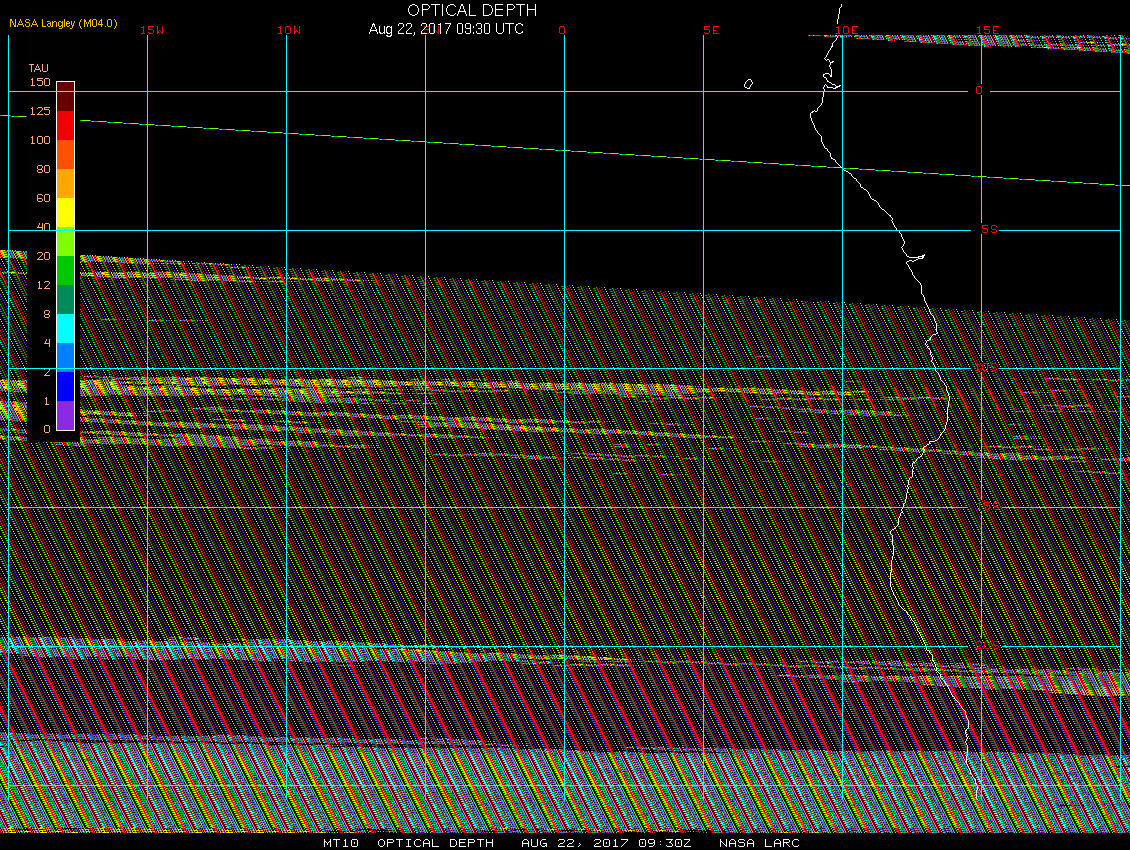Image resolution: width=1130 pixels, height=850 pixels.
Task: Click the 100 value on the TAU scale
Action: coord(40,140)
